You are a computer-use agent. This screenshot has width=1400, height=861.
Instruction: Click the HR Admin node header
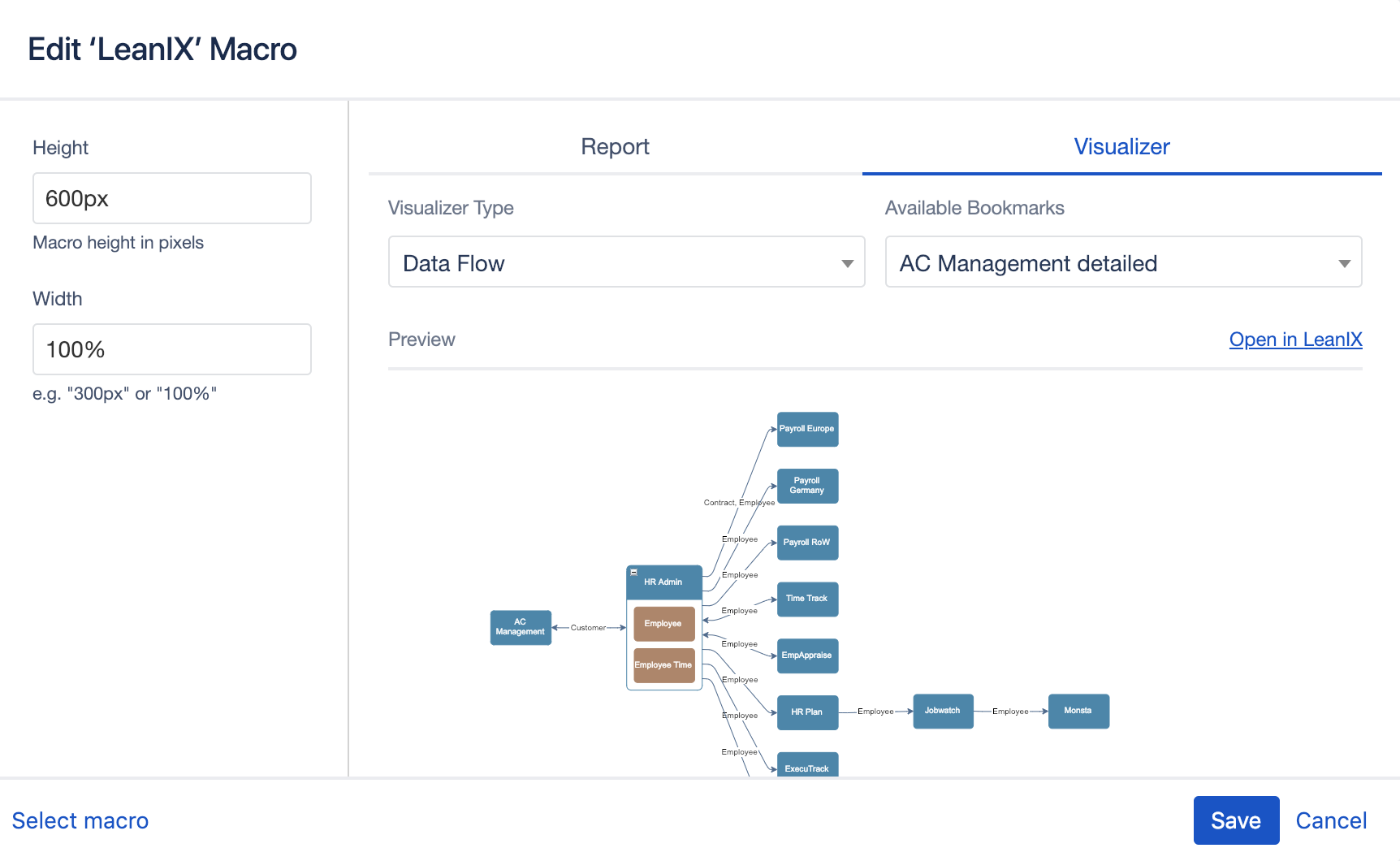tap(664, 582)
